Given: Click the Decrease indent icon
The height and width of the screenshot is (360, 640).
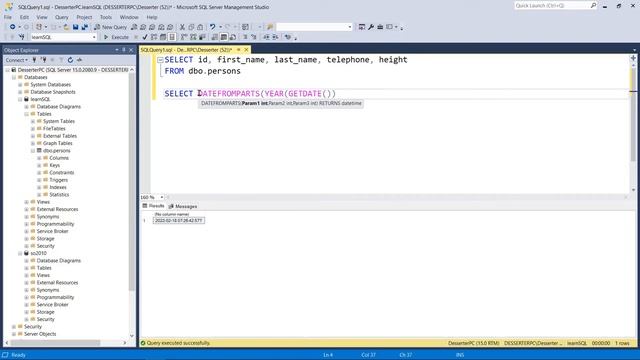Looking at the screenshot, I should 267,37.
